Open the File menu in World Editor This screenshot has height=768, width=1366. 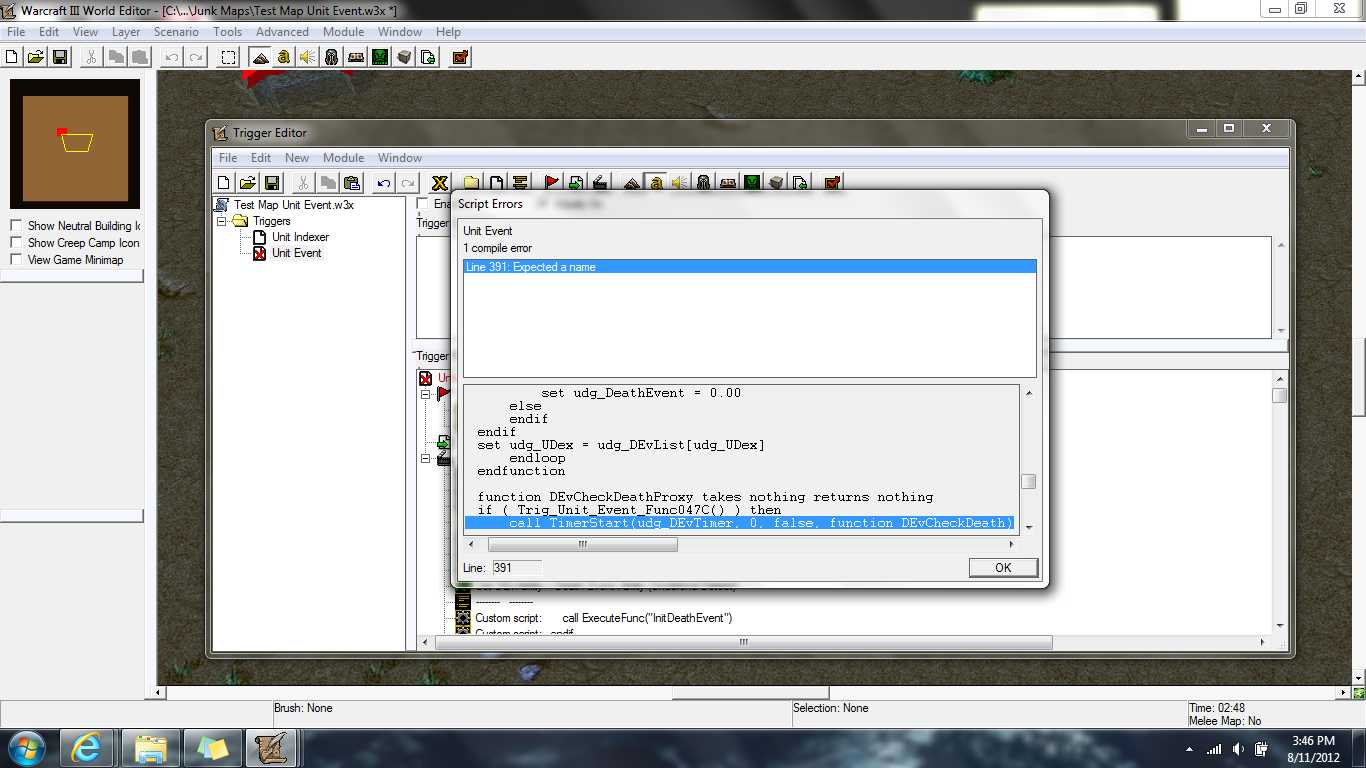16,32
